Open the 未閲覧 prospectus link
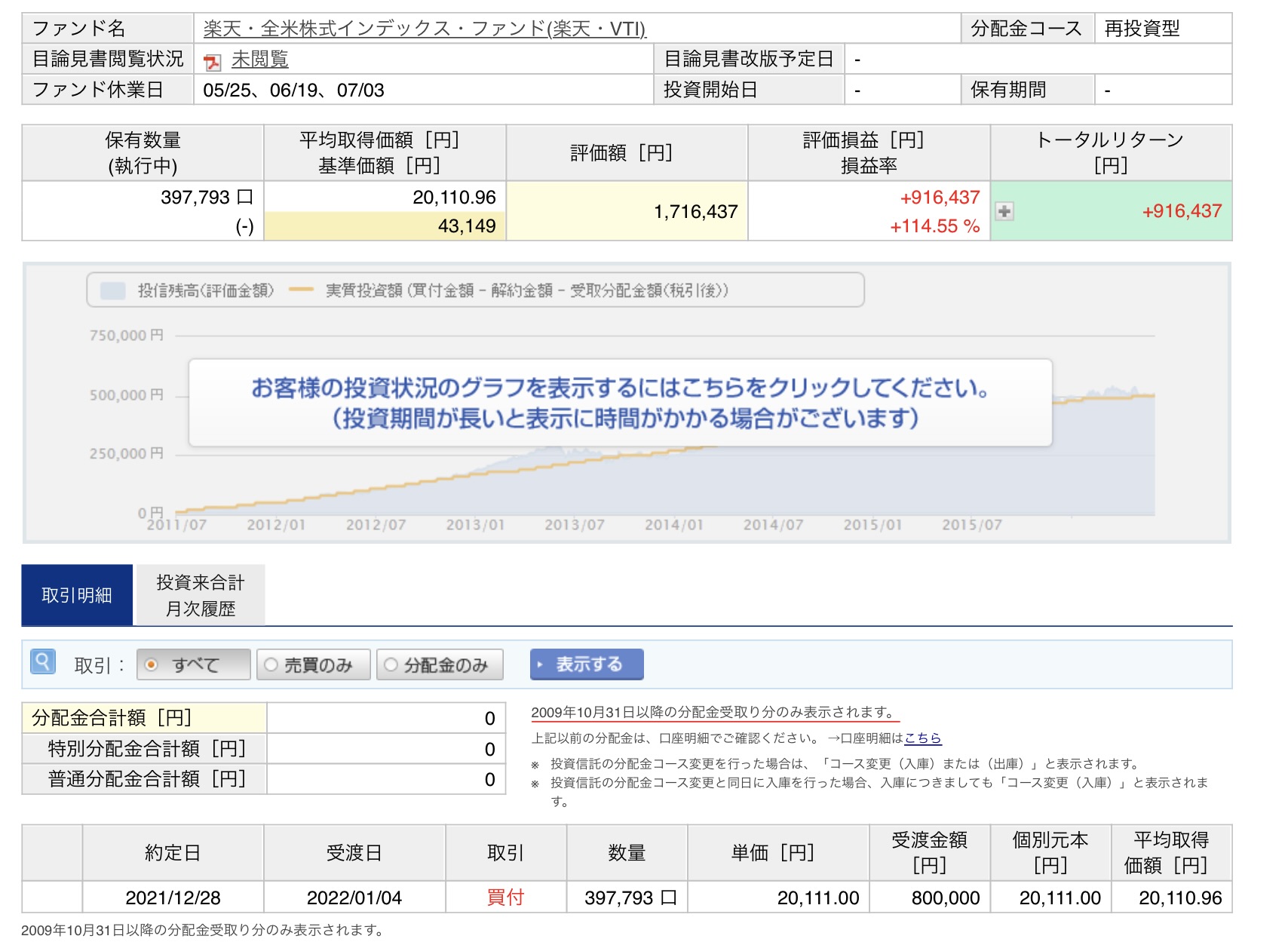1288x942 pixels. click(x=259, y=59)
